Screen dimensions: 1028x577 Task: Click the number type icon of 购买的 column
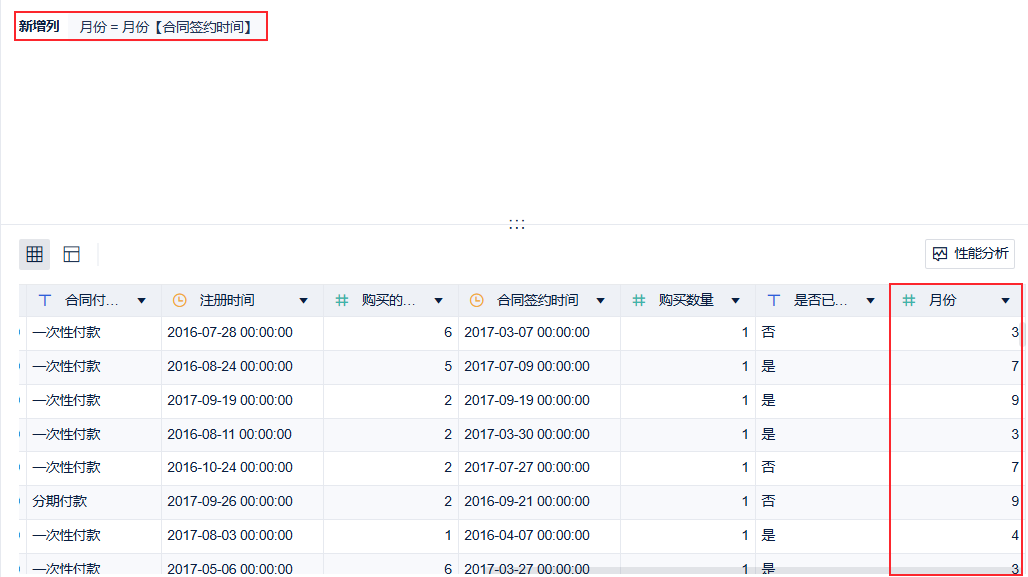coord(342,300)
